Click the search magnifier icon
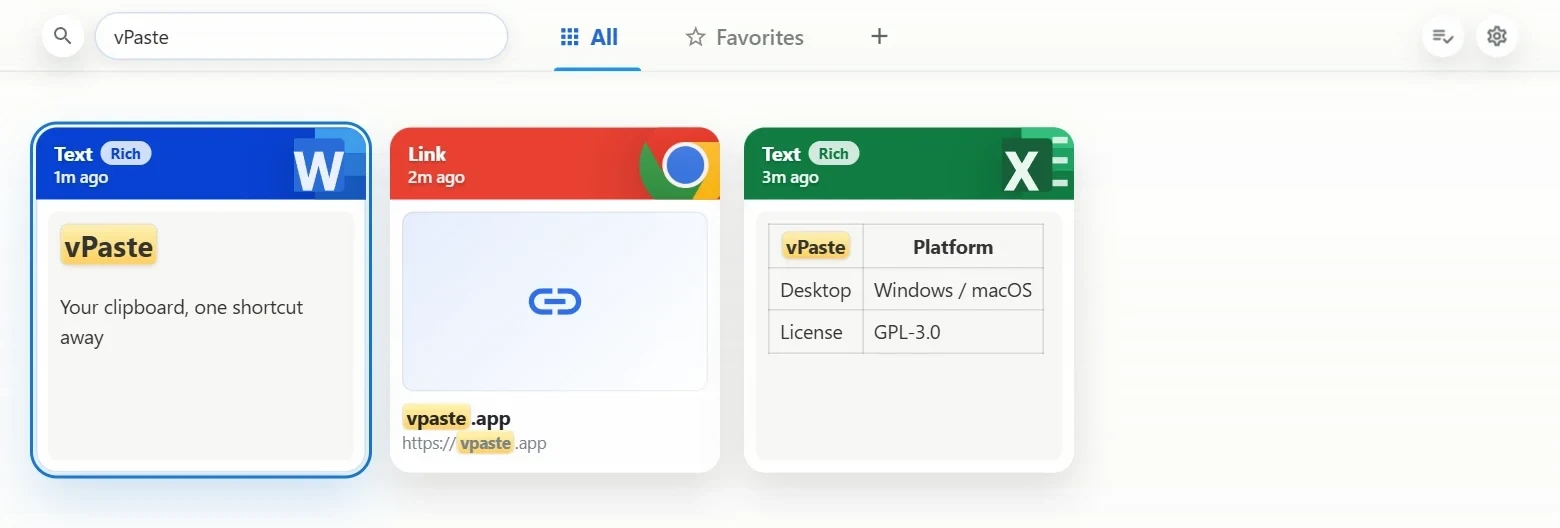The width and height of the screenshot is (1560, 528). point(62,37)
